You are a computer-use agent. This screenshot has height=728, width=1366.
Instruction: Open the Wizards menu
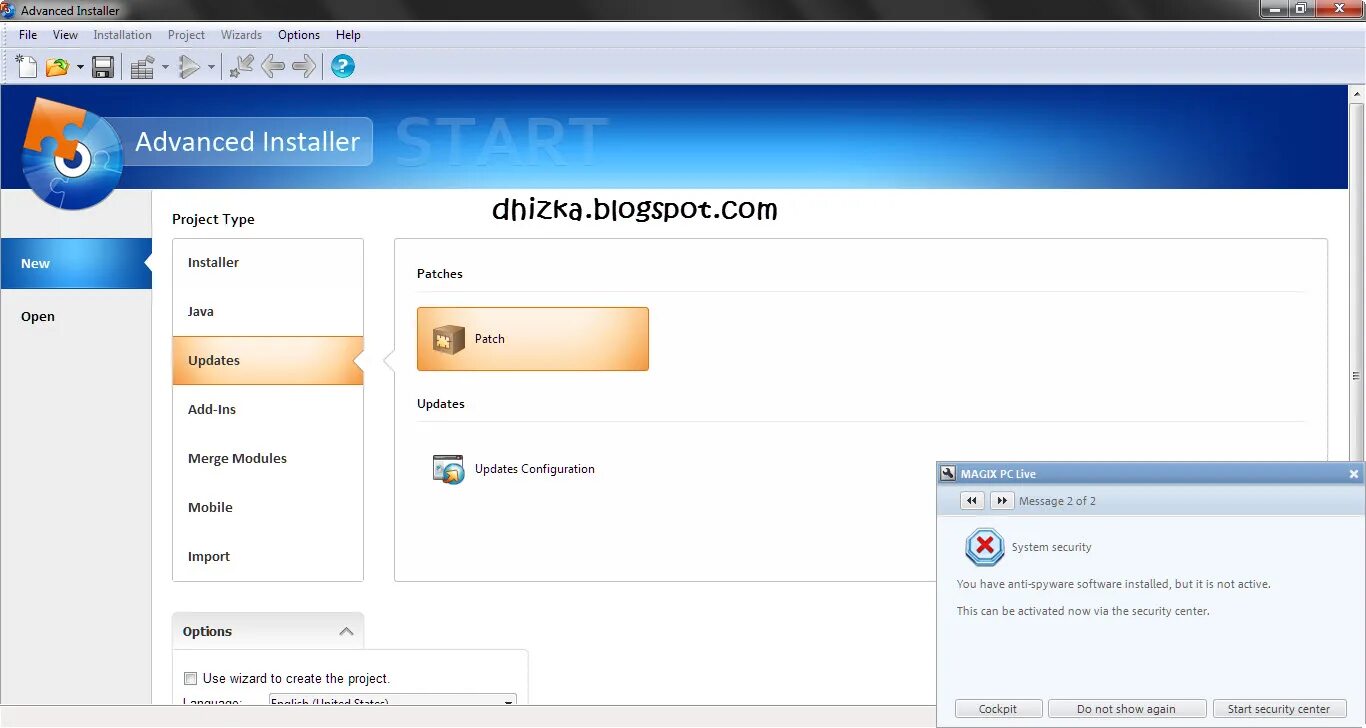[241, 35]
